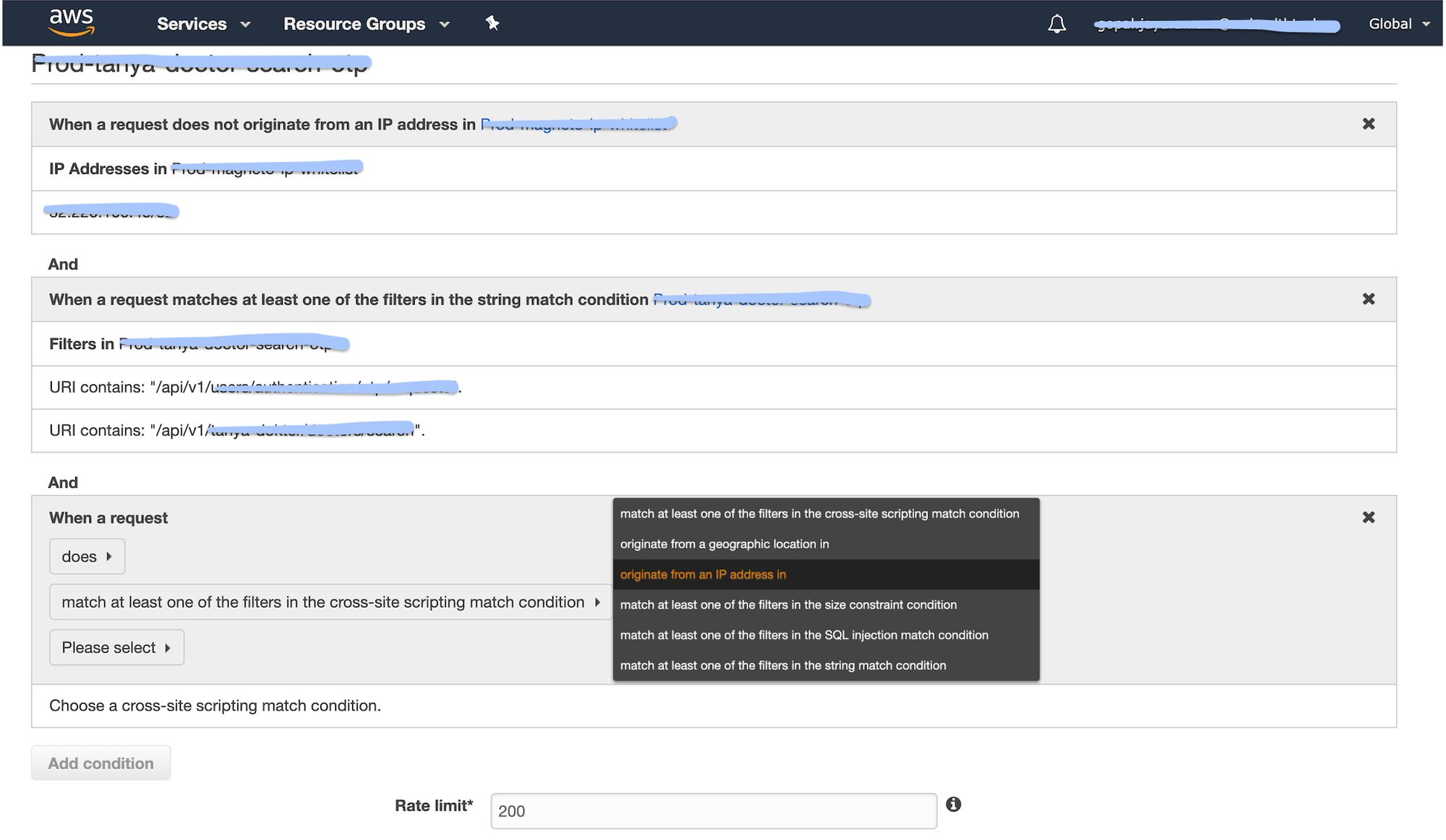This screenshot has height=840, width=1446.
Task: Expand the cross-site scripting match condition dropdown
Action: point(330,602)
